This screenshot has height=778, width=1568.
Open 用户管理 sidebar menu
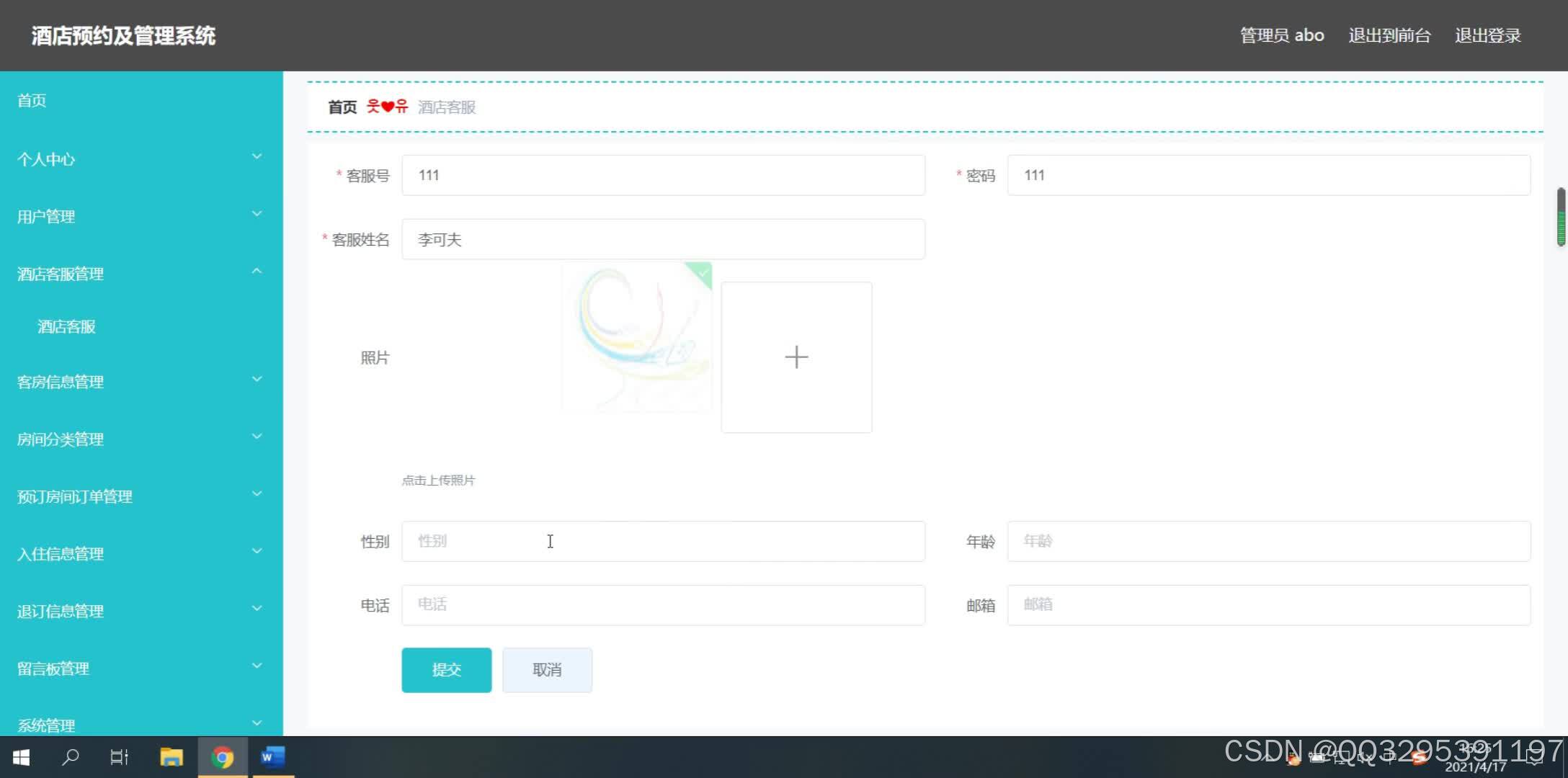[141, 217]
